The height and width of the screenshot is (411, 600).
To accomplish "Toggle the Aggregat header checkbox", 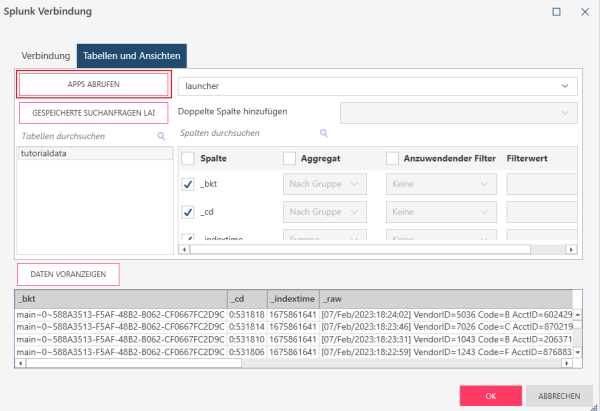I will pos(290,158).
